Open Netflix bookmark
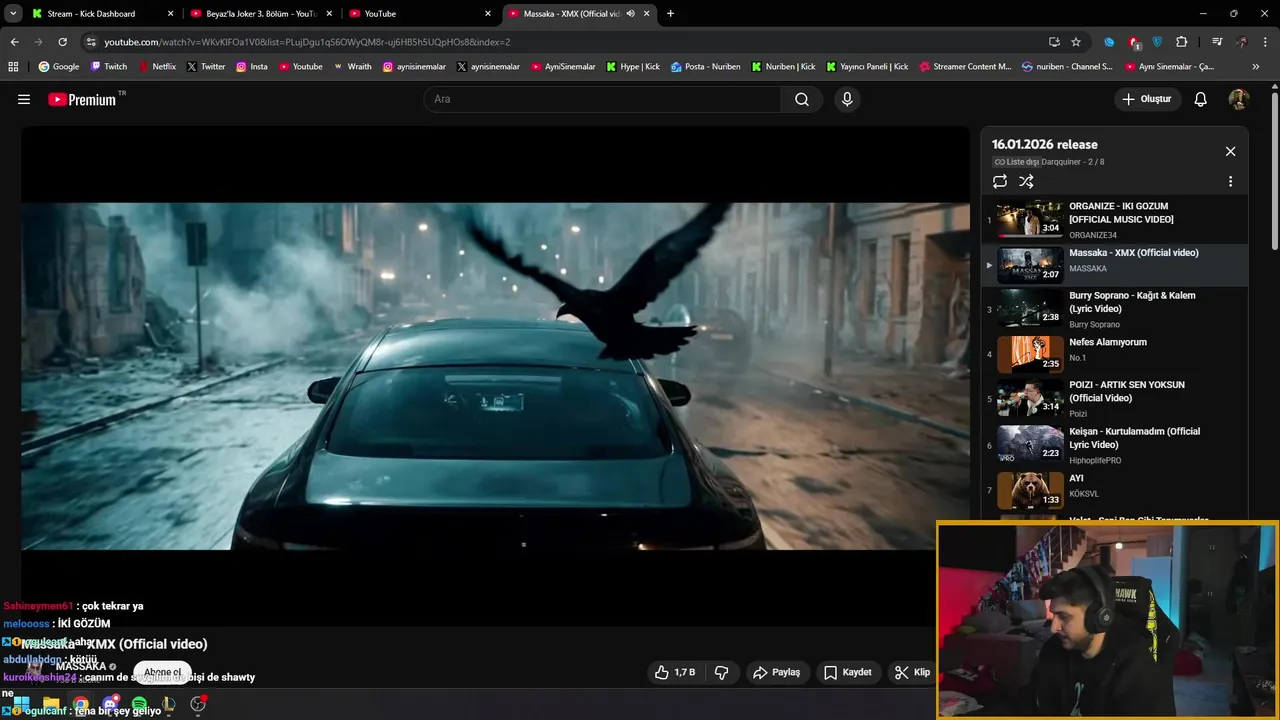The image size is (1280, 720). [x=156, y=67]
